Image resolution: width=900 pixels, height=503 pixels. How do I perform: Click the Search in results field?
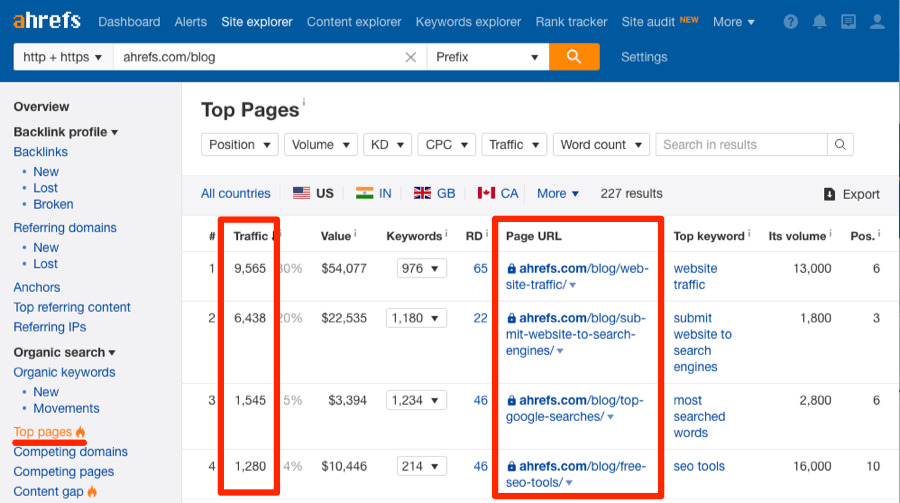[x=743, y=145]
